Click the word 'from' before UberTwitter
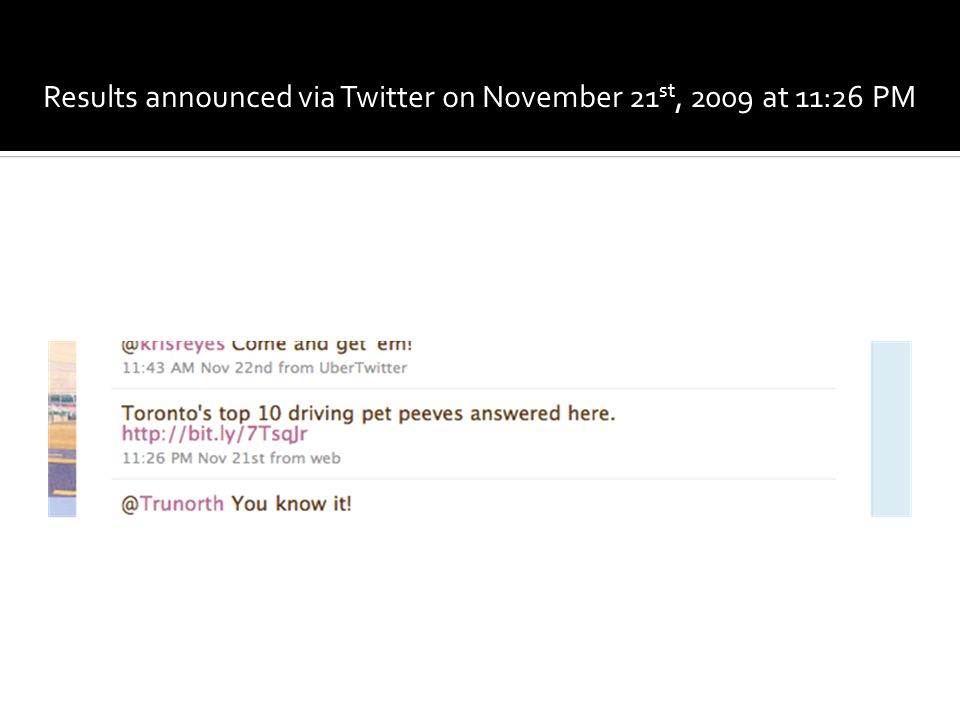The image size is (960, 720). tap(296, 368)
